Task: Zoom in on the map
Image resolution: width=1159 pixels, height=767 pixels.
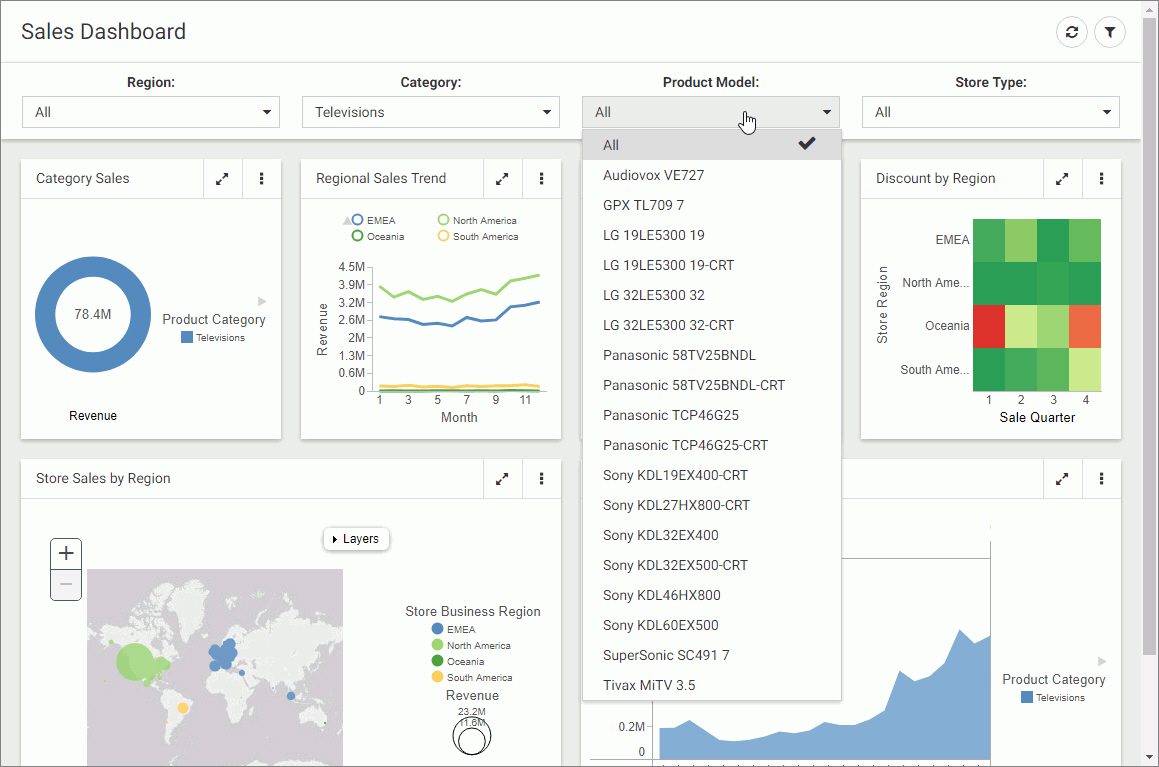Action: [x=66, y=554]
